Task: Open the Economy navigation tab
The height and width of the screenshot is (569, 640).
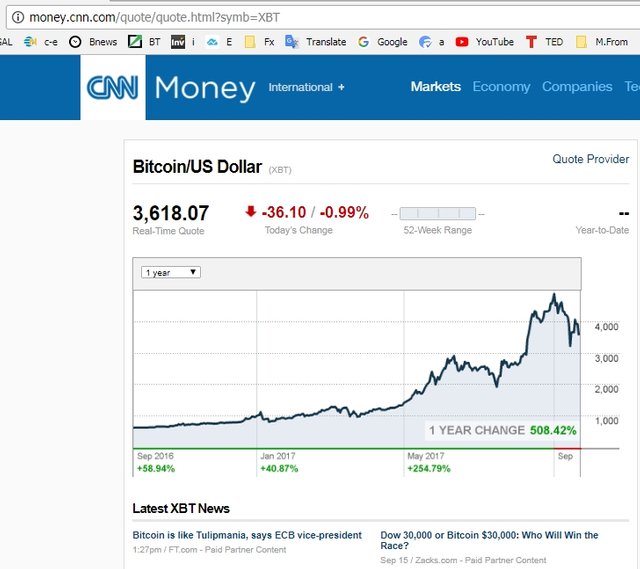Action: coord(501,87)
